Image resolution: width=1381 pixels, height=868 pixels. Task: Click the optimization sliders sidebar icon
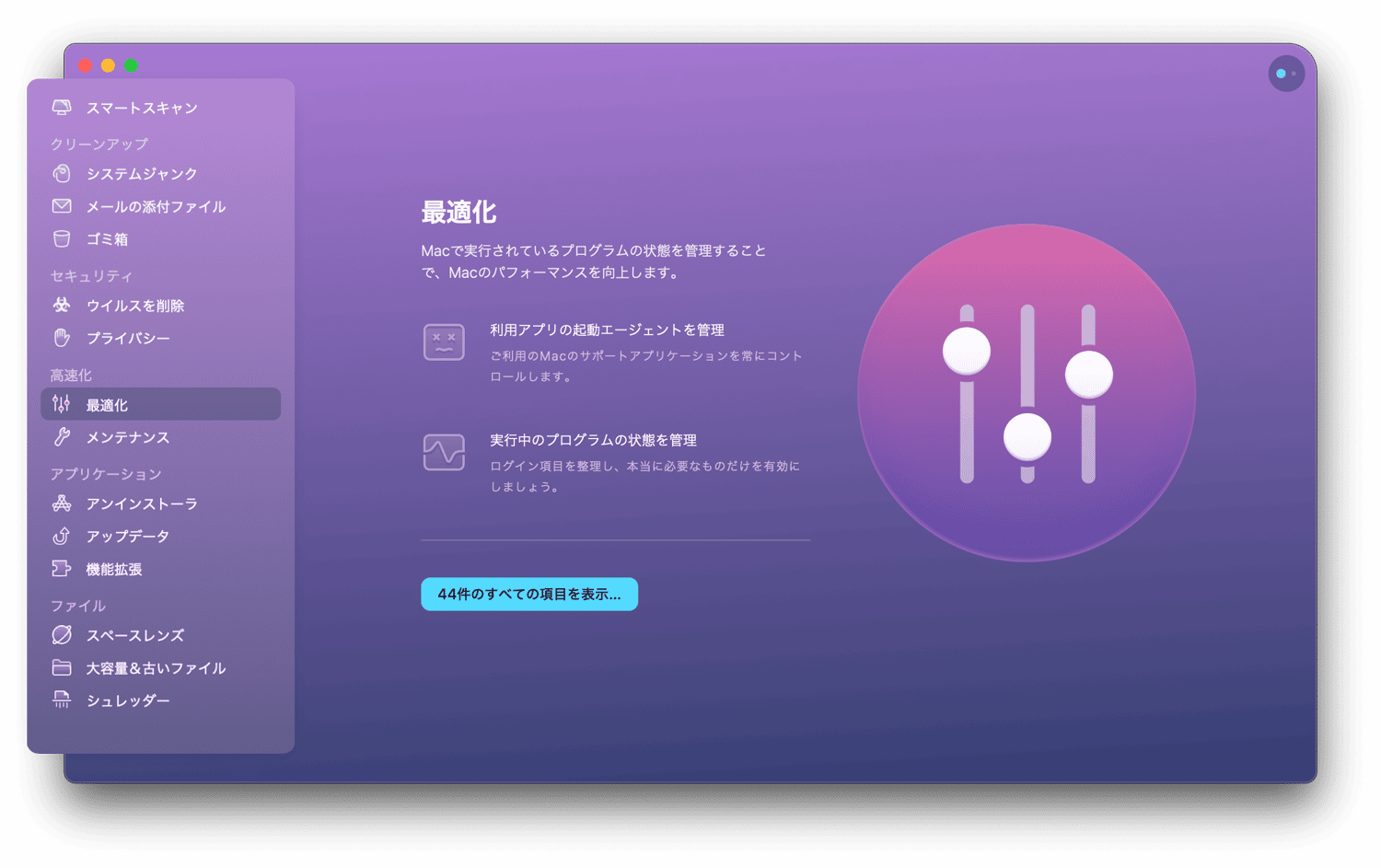[62, 404]
